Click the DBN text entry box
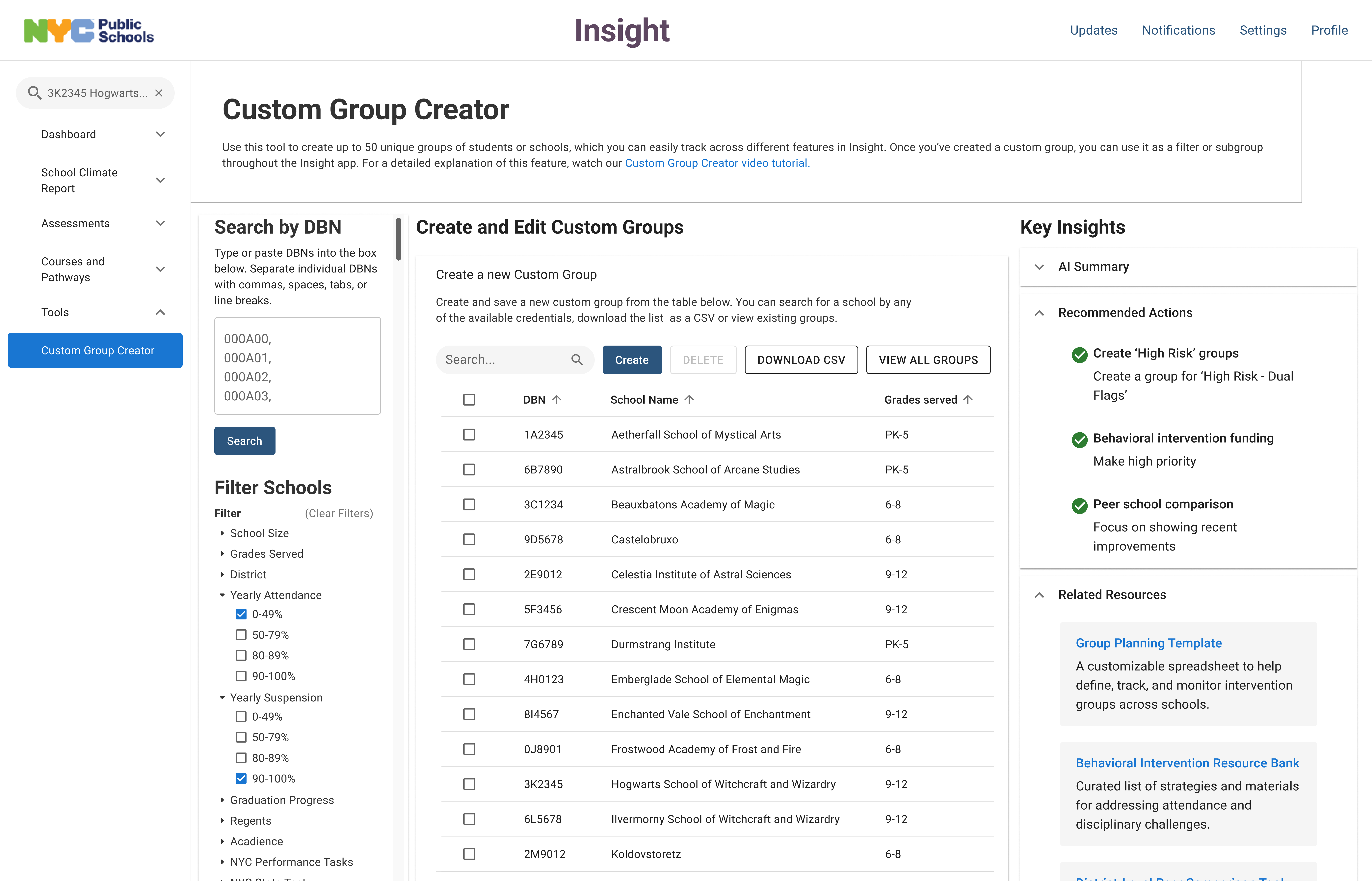 297,366
